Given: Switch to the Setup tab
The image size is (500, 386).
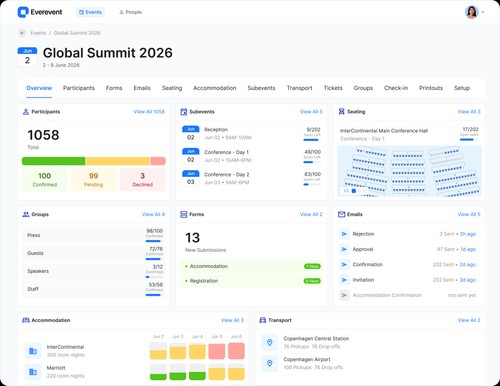Looking at the screenshot, I should click(462, 88).
